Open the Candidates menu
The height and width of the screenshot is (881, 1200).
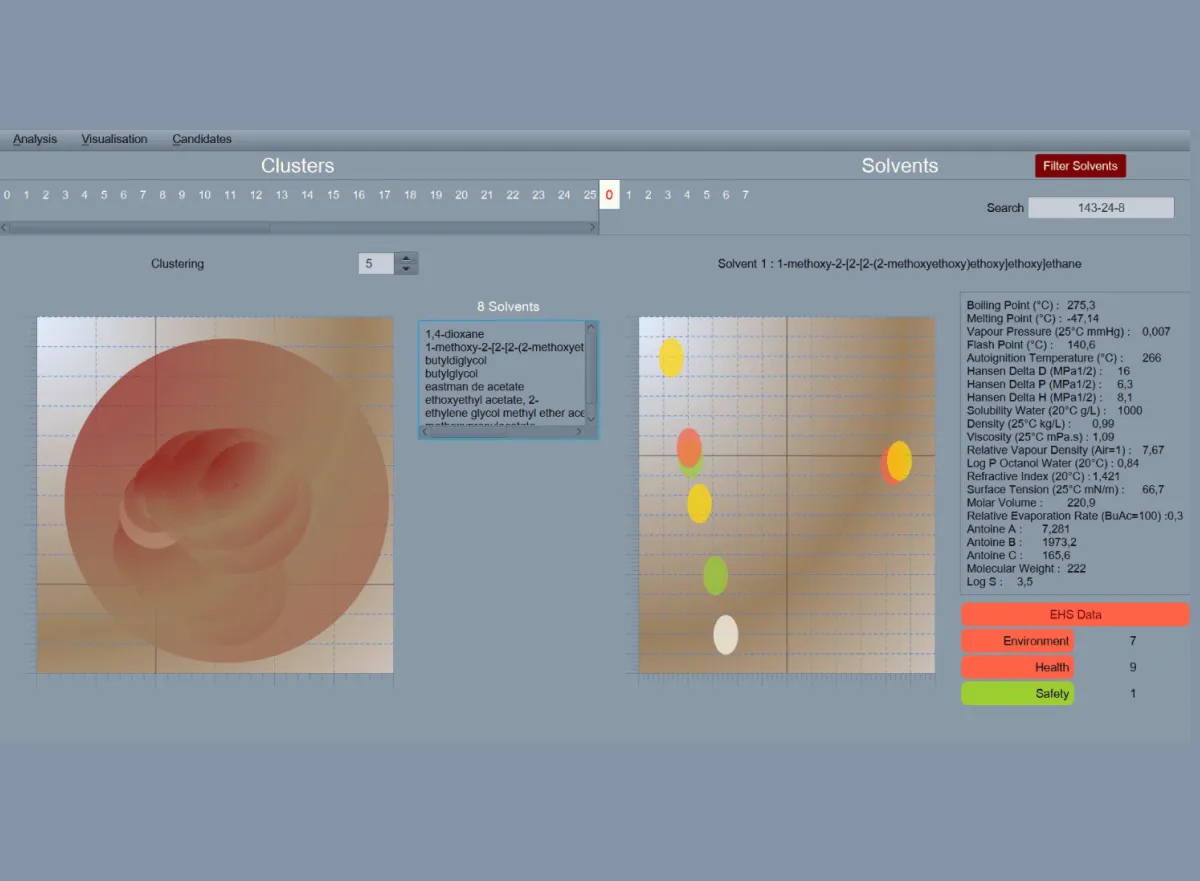tap(201, 139)
